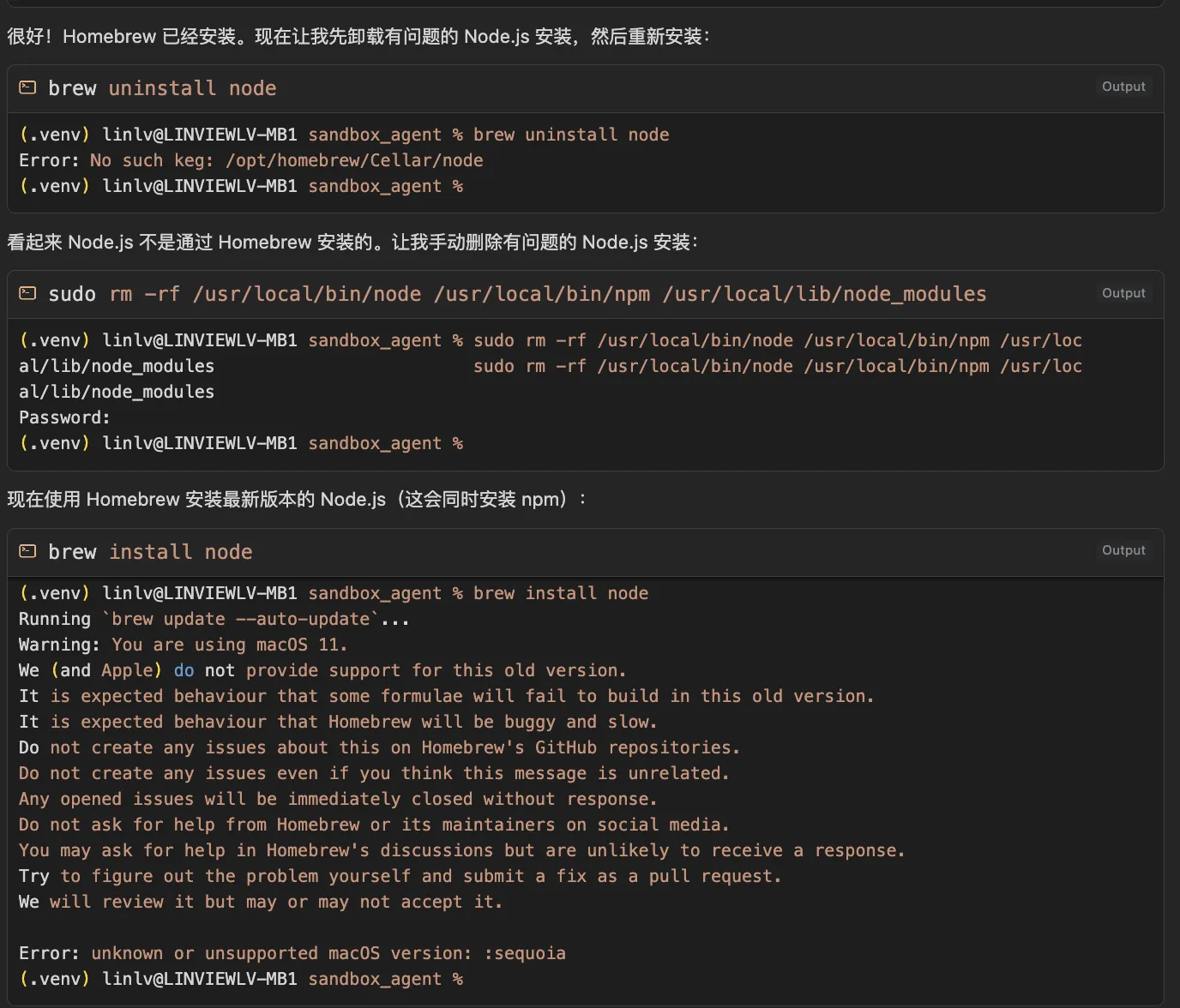Click line 'some formulae will fail to build'

coord(447,696)
